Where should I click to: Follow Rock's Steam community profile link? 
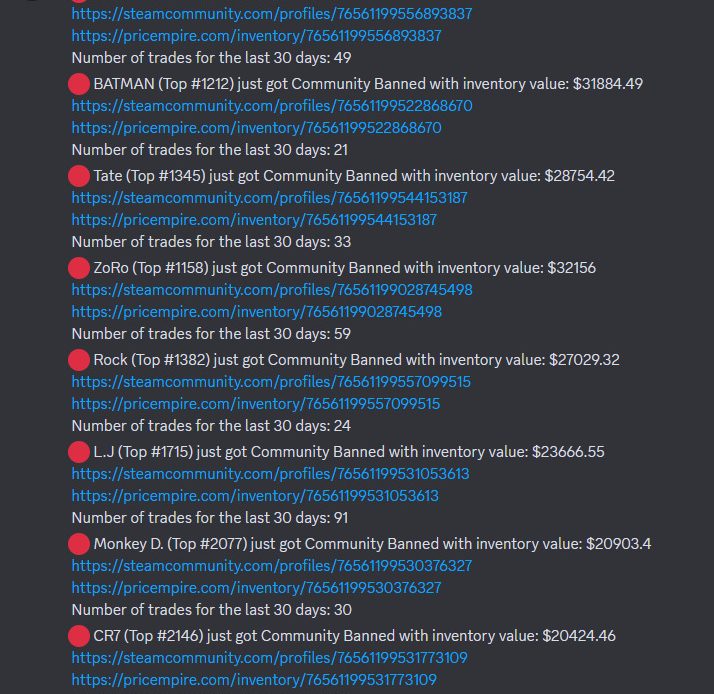[x=271, y=382]
